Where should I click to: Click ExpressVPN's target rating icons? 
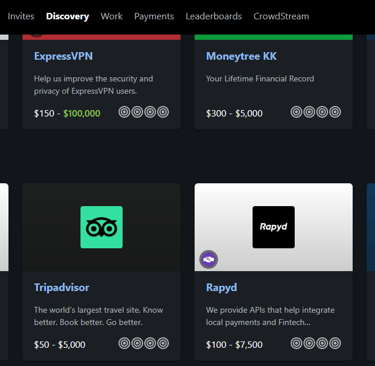pyautogui.click(x=144, y=112)
